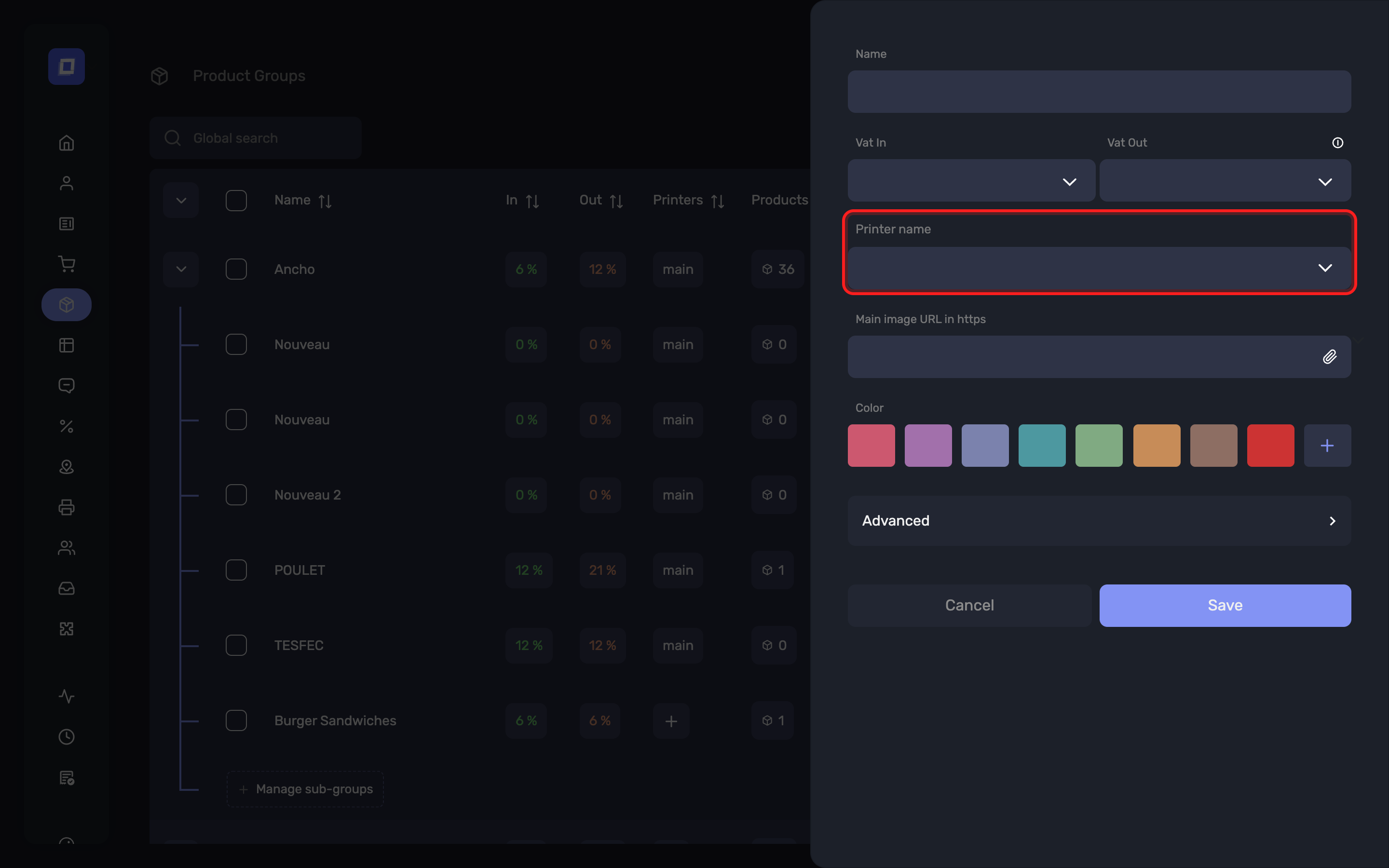
Task: Click the Cancel button
Action: click(969, 605)
